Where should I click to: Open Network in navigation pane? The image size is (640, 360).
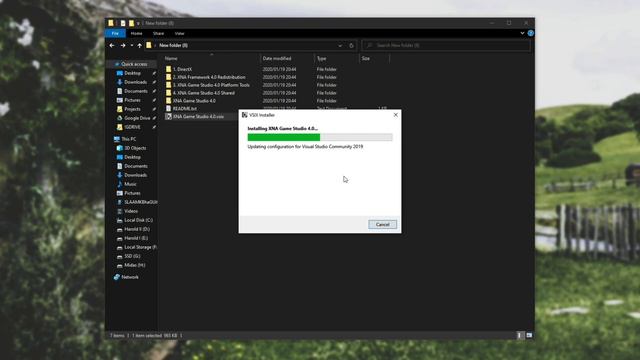(130, 277)
